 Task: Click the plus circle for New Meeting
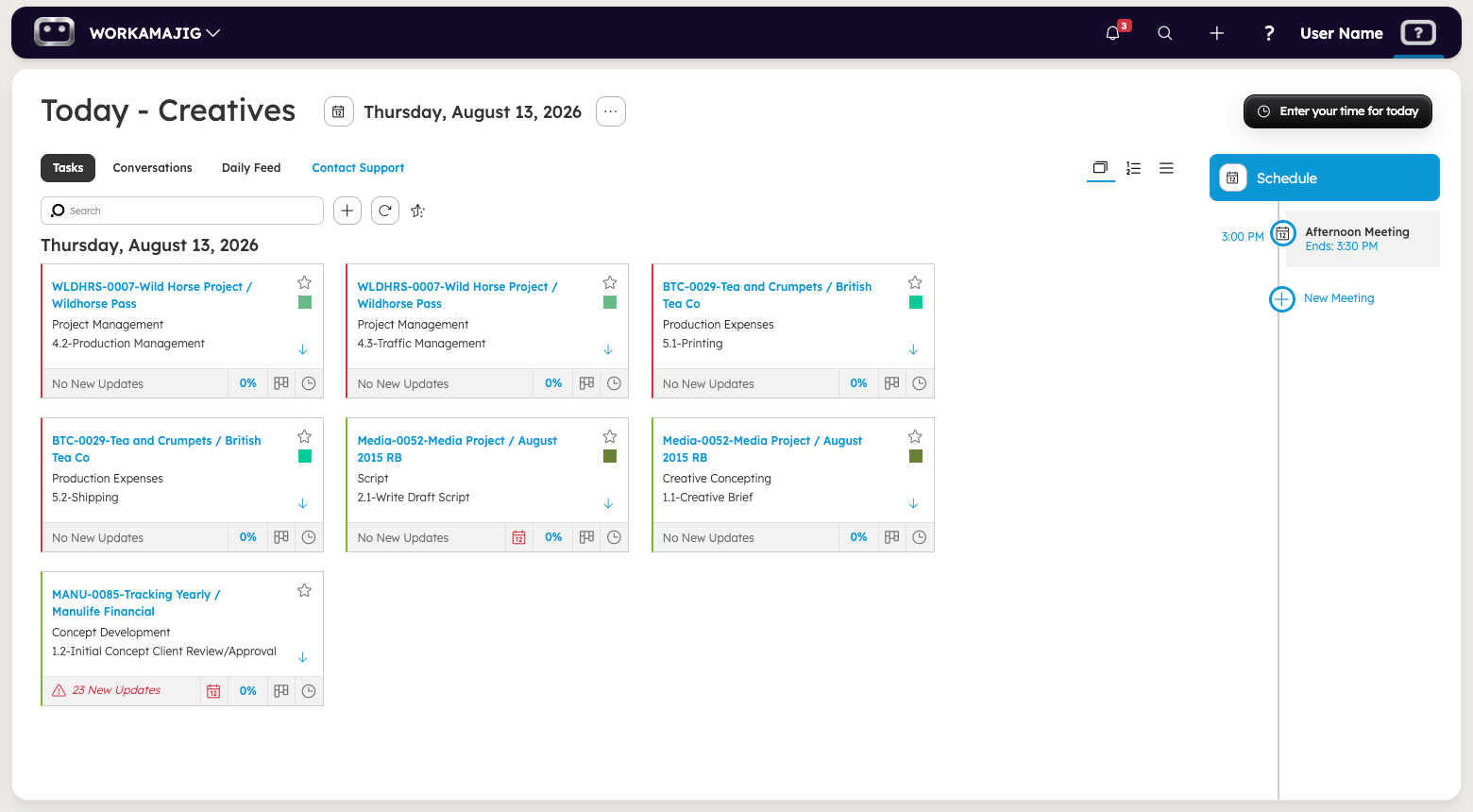pyautogui.click(x=1281, y=299)
